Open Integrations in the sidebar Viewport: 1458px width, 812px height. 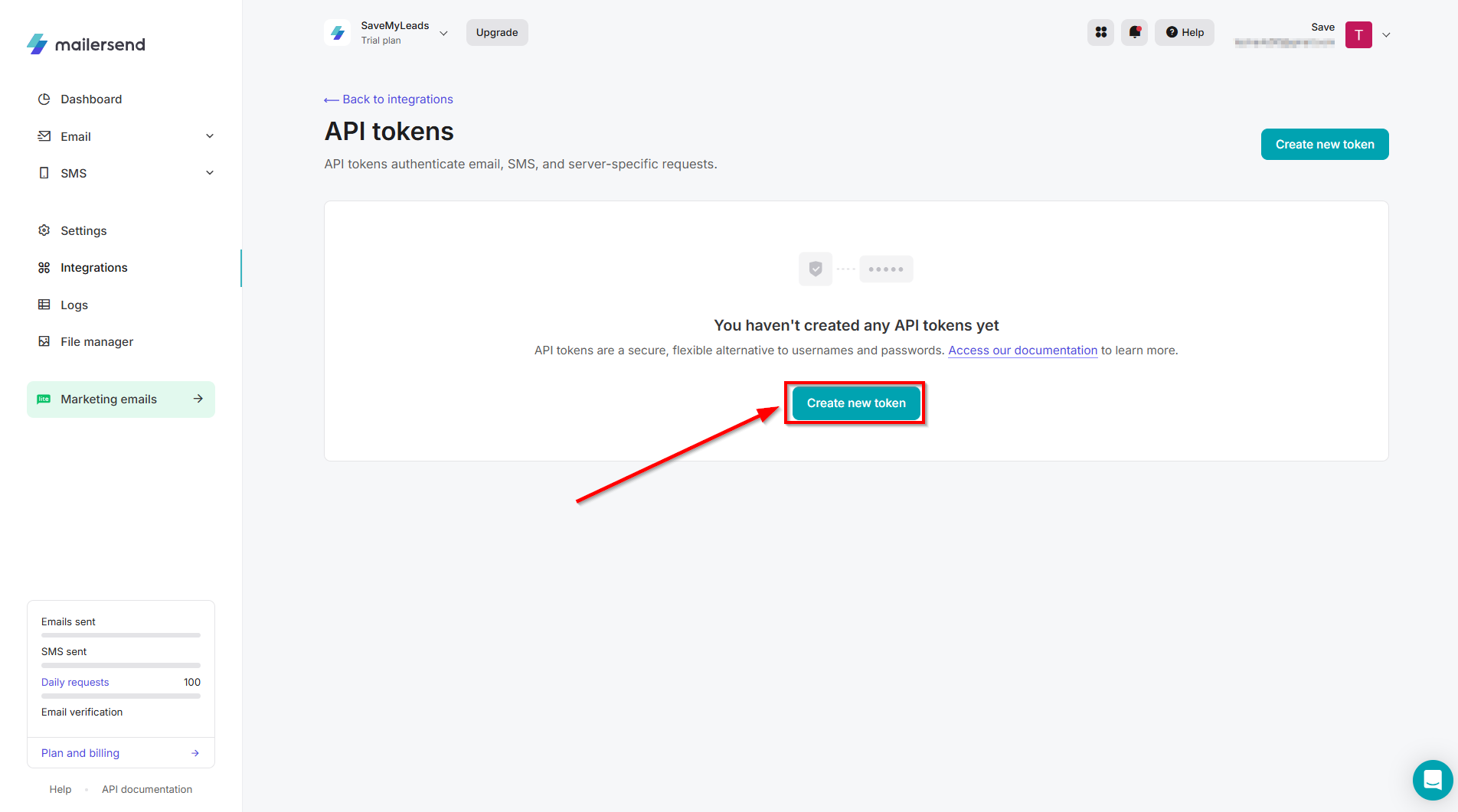tap(93, 268)
